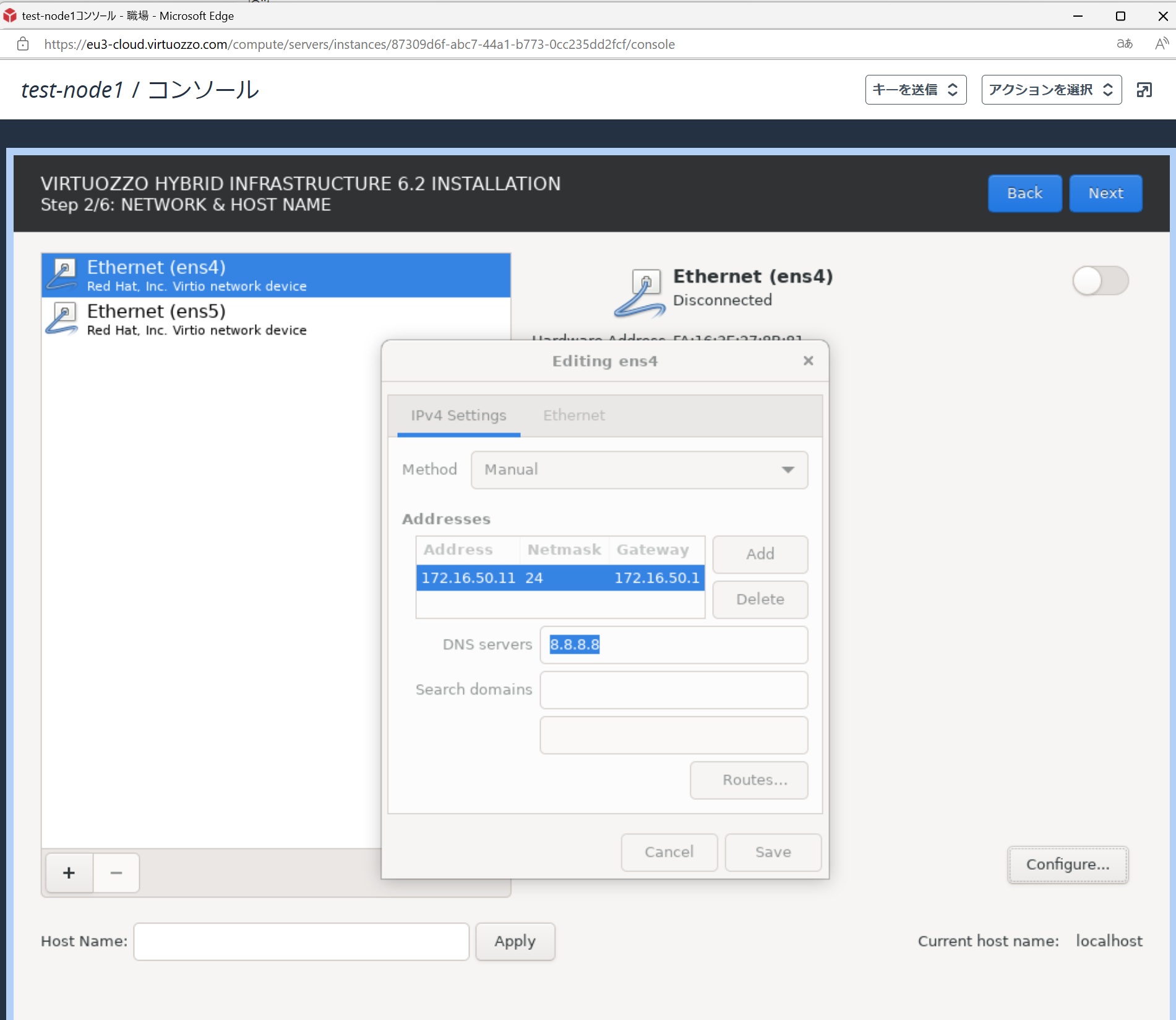The height and width of the screenshot is (1020, 1176).
Task: Click the site lock icon in address bar
Action: pyautogui.click(x=23, y=44)
